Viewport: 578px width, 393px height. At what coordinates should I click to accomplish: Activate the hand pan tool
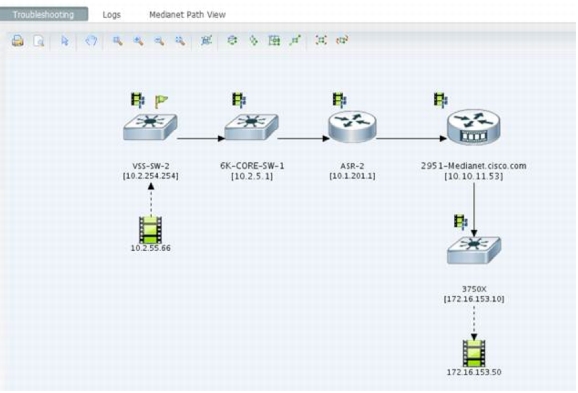point(91,41)
